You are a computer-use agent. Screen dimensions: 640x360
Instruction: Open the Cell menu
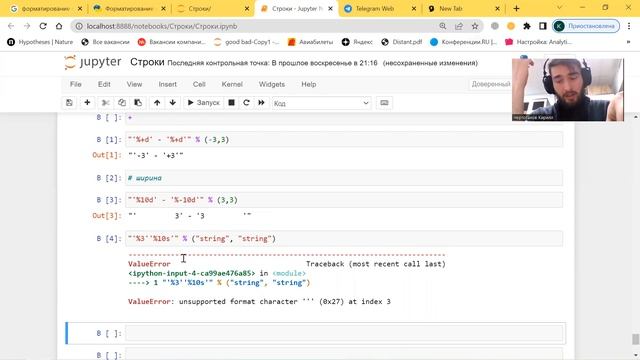(199, 84)
